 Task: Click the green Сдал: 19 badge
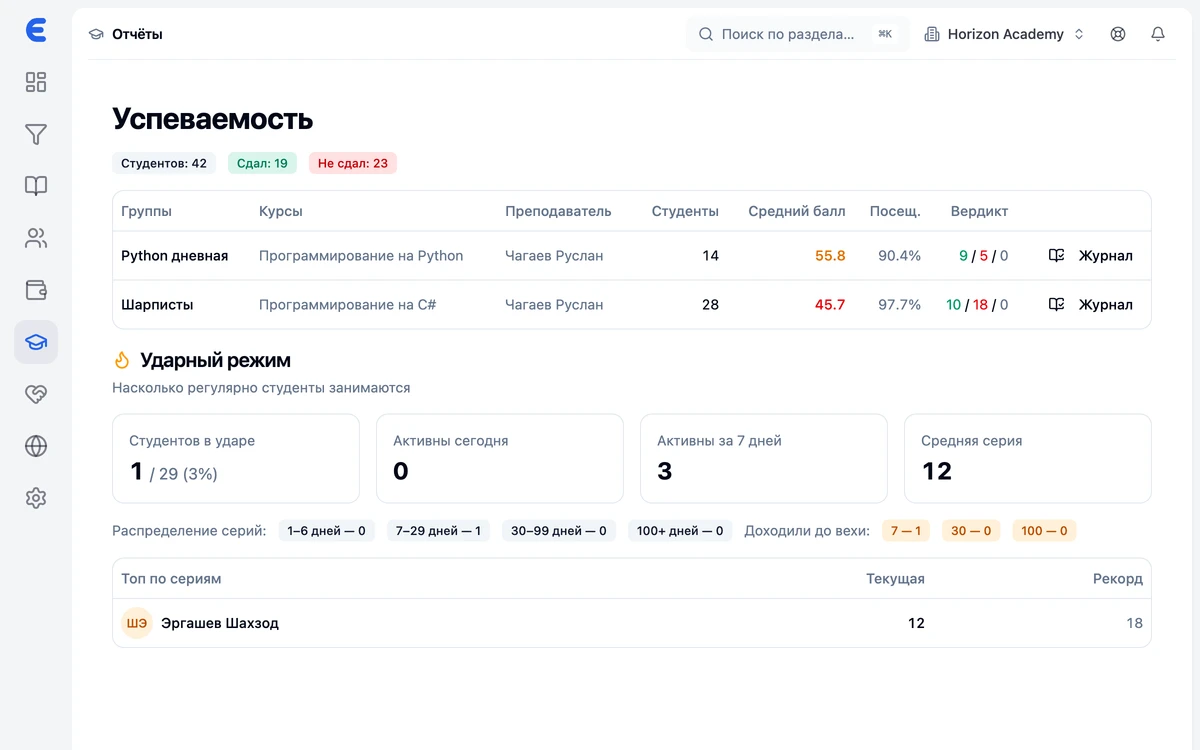click(x=262, y=163)
